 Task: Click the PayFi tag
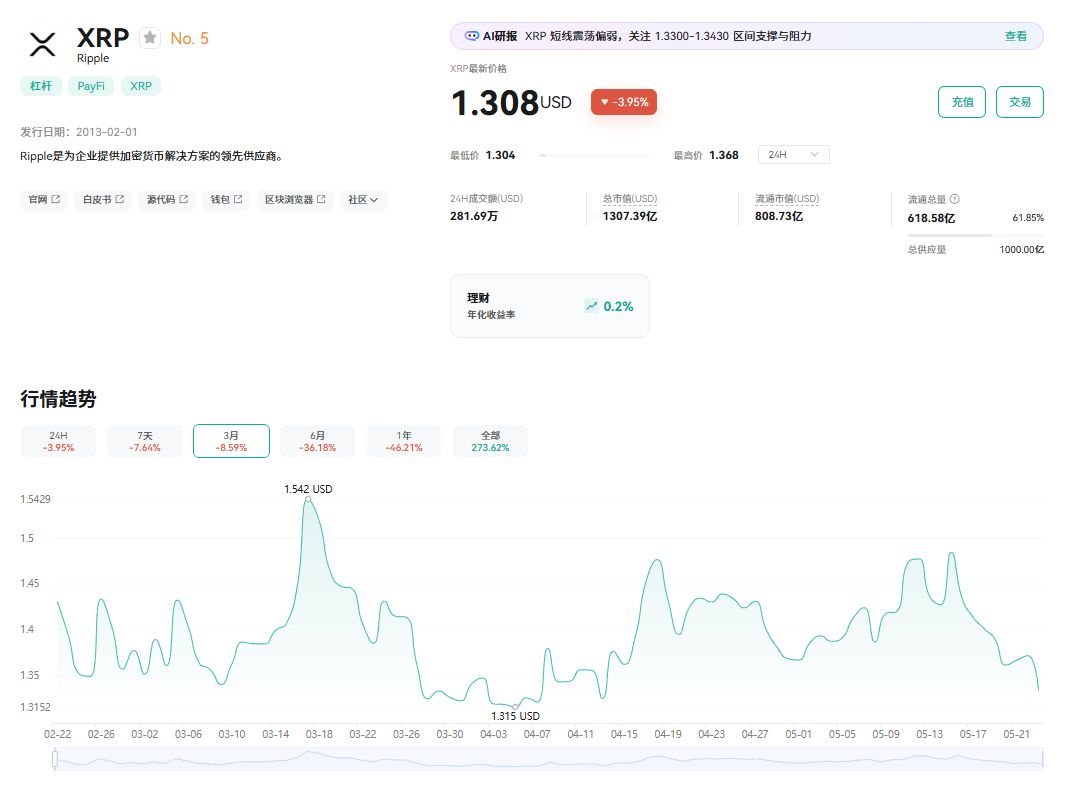click(91, 86)
